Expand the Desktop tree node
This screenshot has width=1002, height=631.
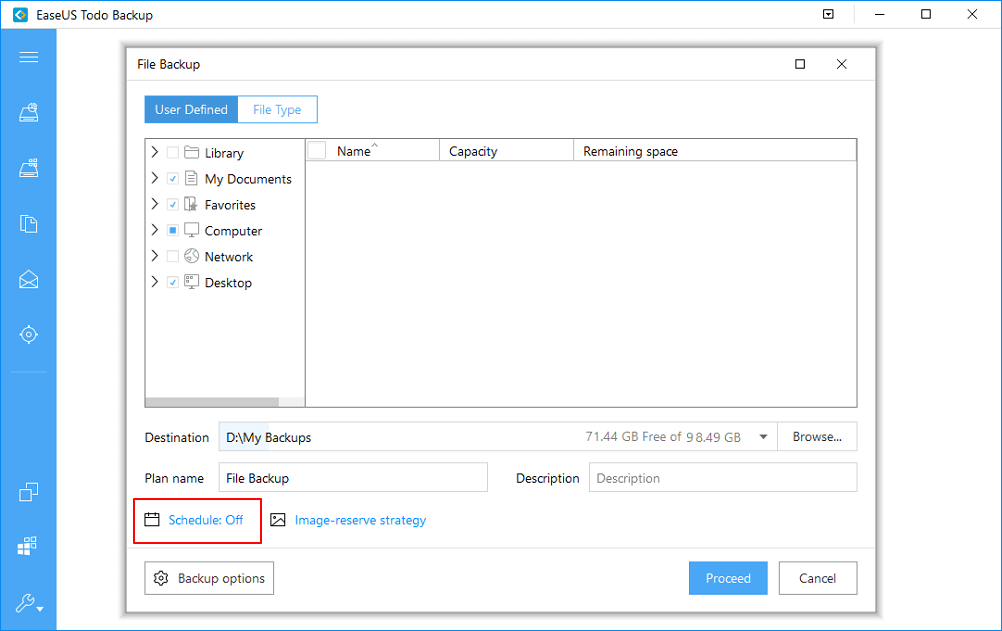coord(155,281)
